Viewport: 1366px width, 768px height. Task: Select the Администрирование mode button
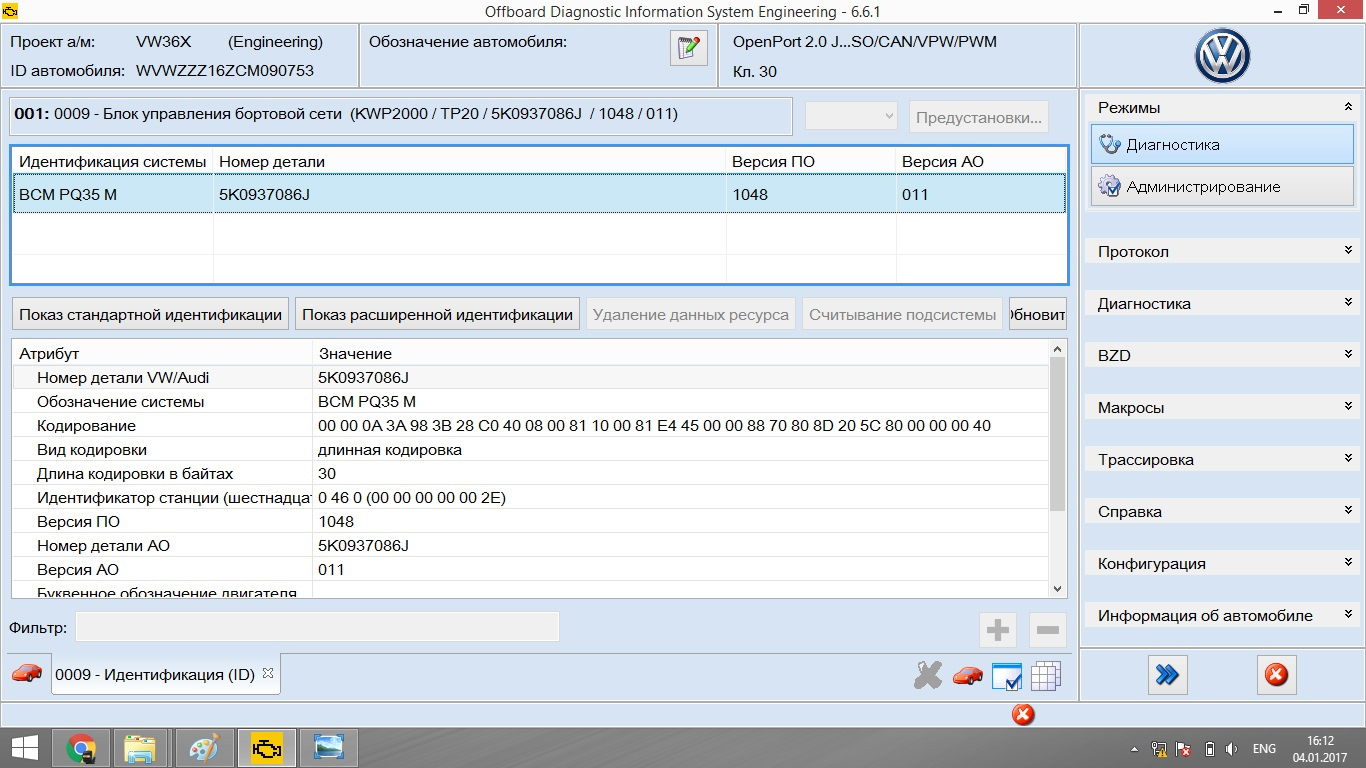(1222, 186)
